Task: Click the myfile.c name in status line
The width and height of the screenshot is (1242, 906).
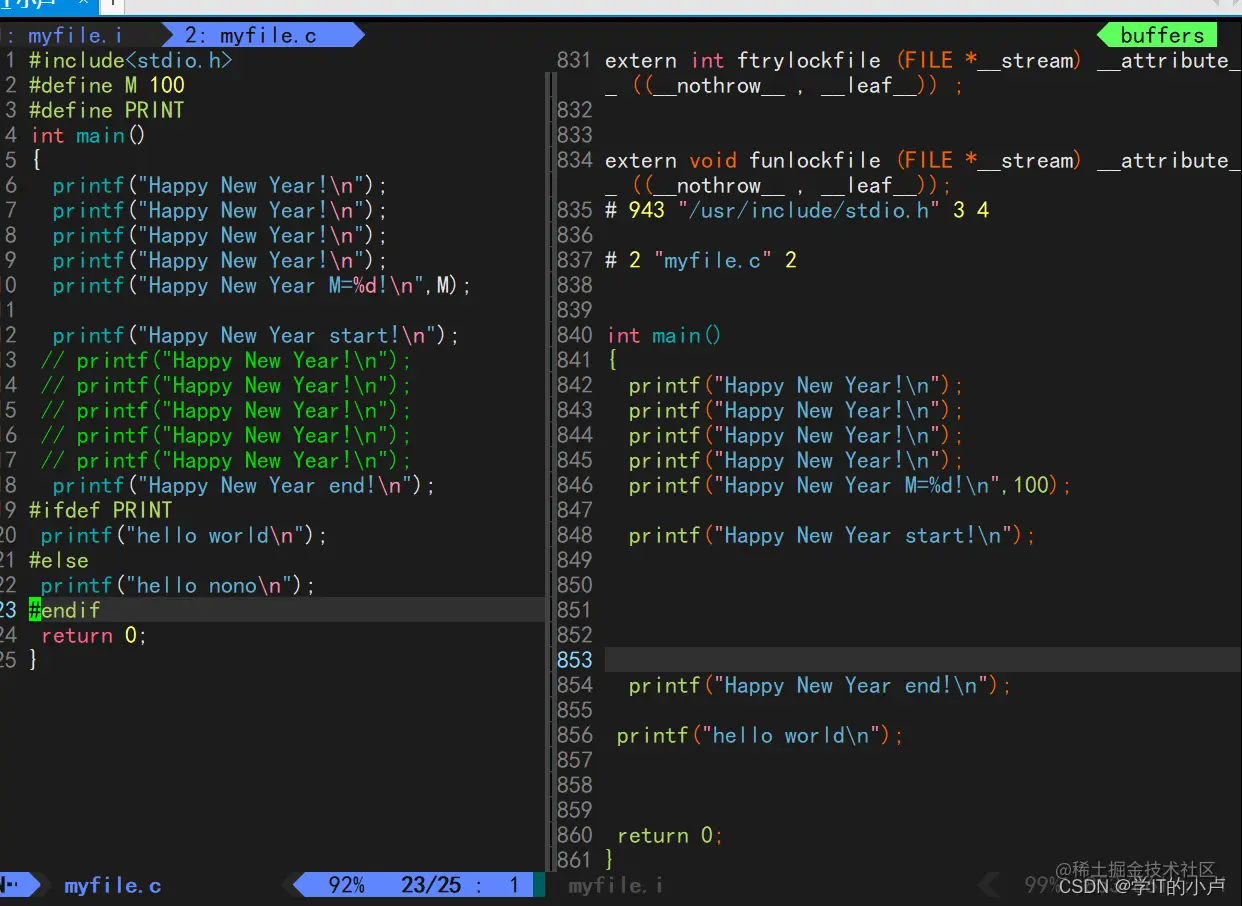Action: pos(112,885)
